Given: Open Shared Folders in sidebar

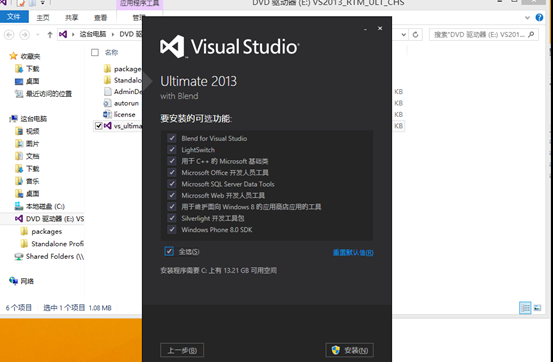Looking at the screenshot, I should (55, 256).
